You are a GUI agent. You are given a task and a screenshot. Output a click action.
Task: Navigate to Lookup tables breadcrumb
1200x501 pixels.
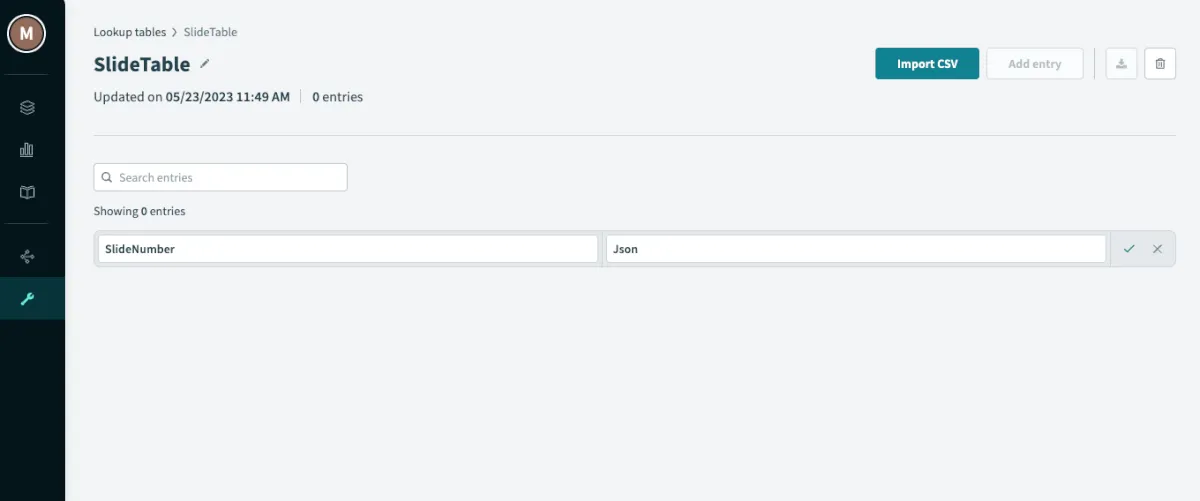click(130, 32)
